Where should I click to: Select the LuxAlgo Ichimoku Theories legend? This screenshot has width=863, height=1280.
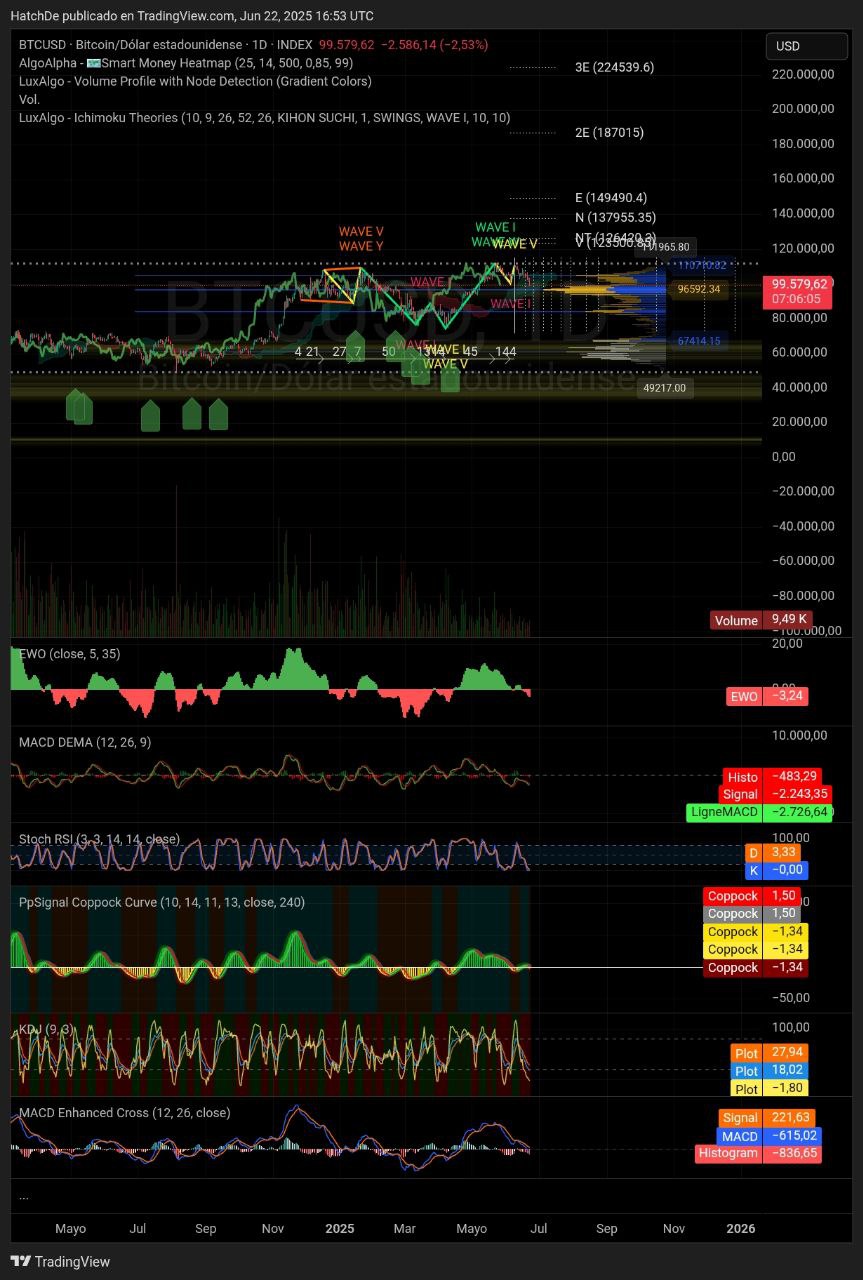point(264,117)
